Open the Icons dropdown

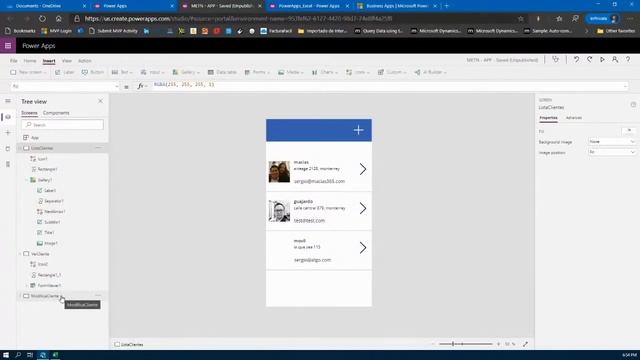click(x=358, y=72)
